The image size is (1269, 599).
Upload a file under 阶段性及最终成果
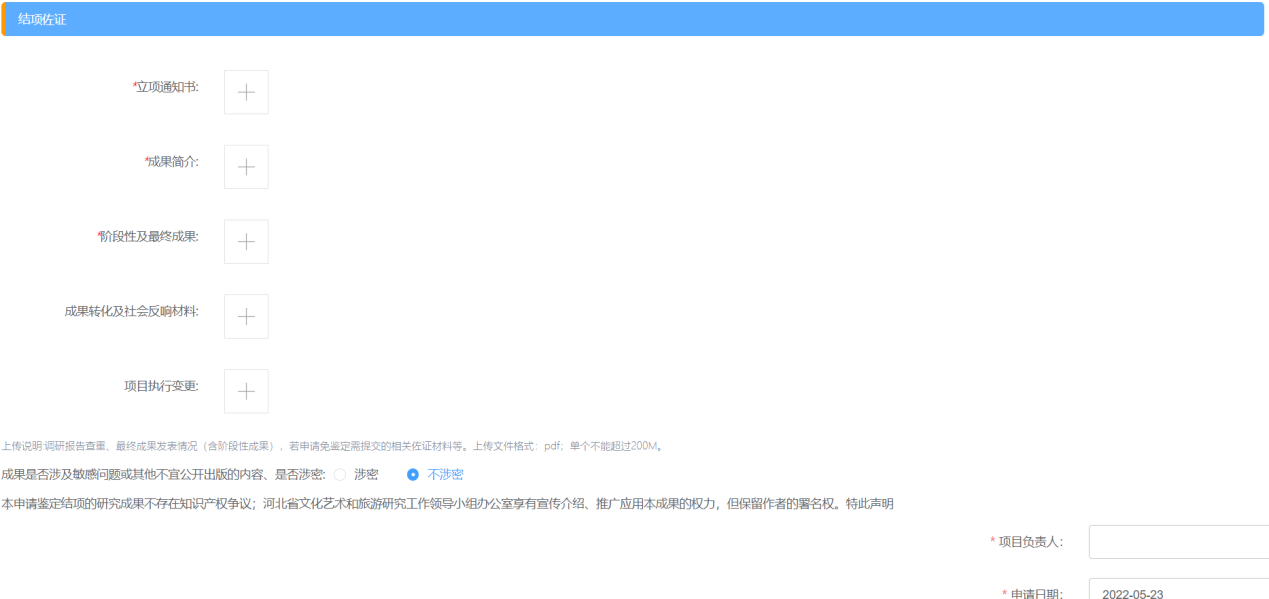[246, 242]
